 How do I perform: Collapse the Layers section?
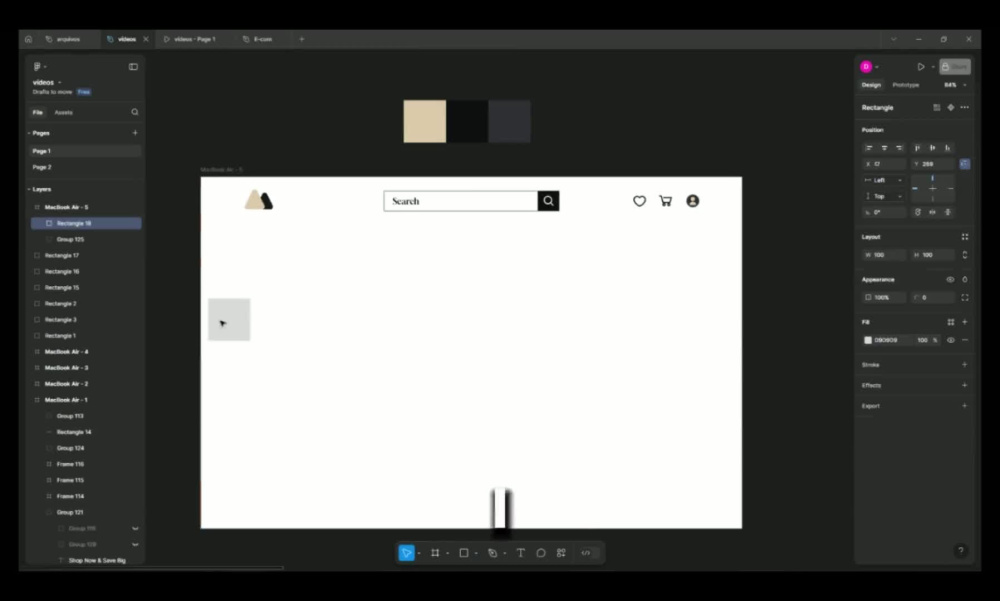pyautogui.click(x=29, y=189)
